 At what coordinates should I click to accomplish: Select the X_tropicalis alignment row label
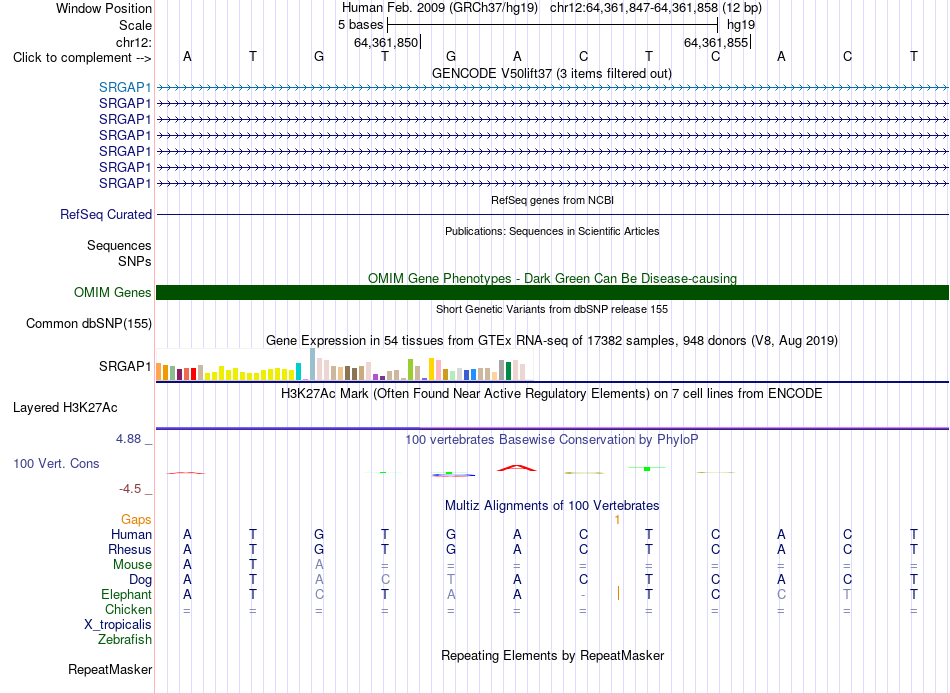pos(118,625)
